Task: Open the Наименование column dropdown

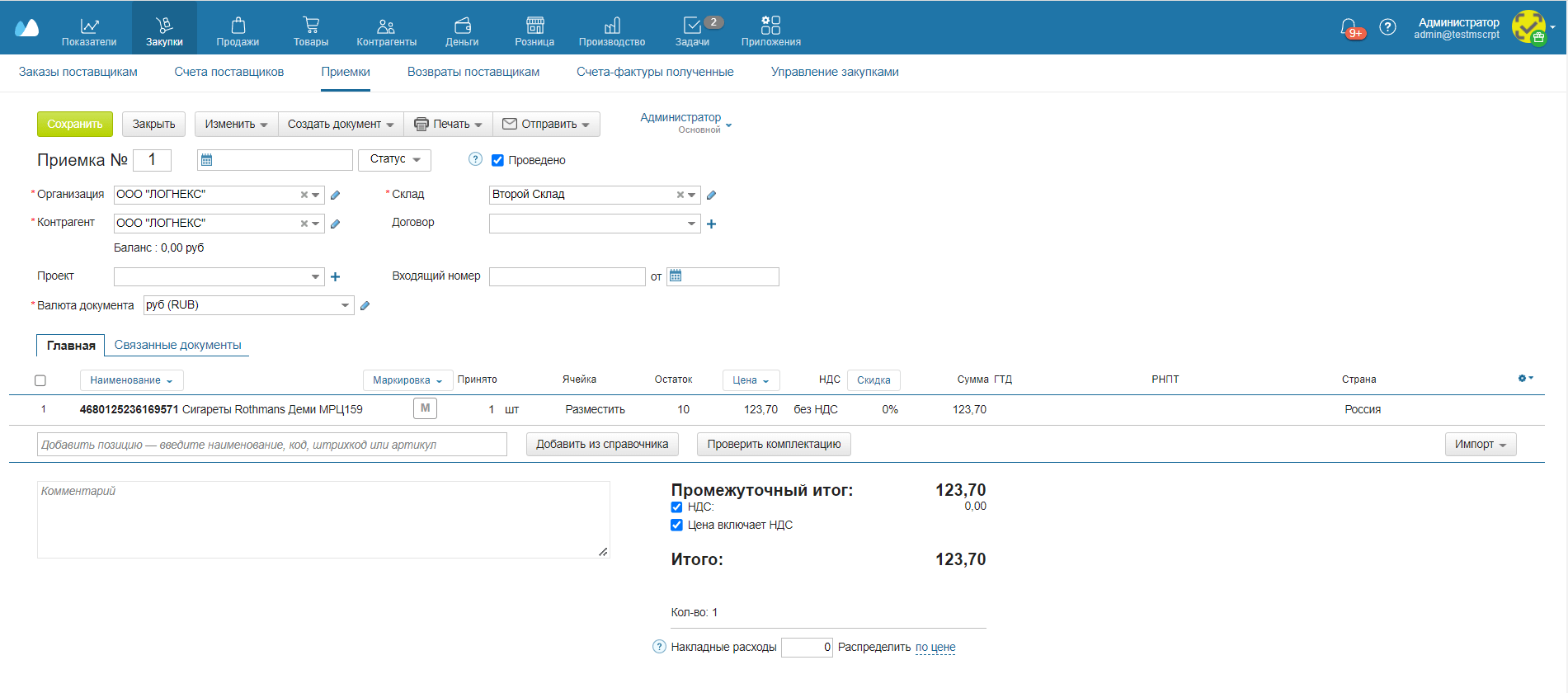Action: (131, 380)
